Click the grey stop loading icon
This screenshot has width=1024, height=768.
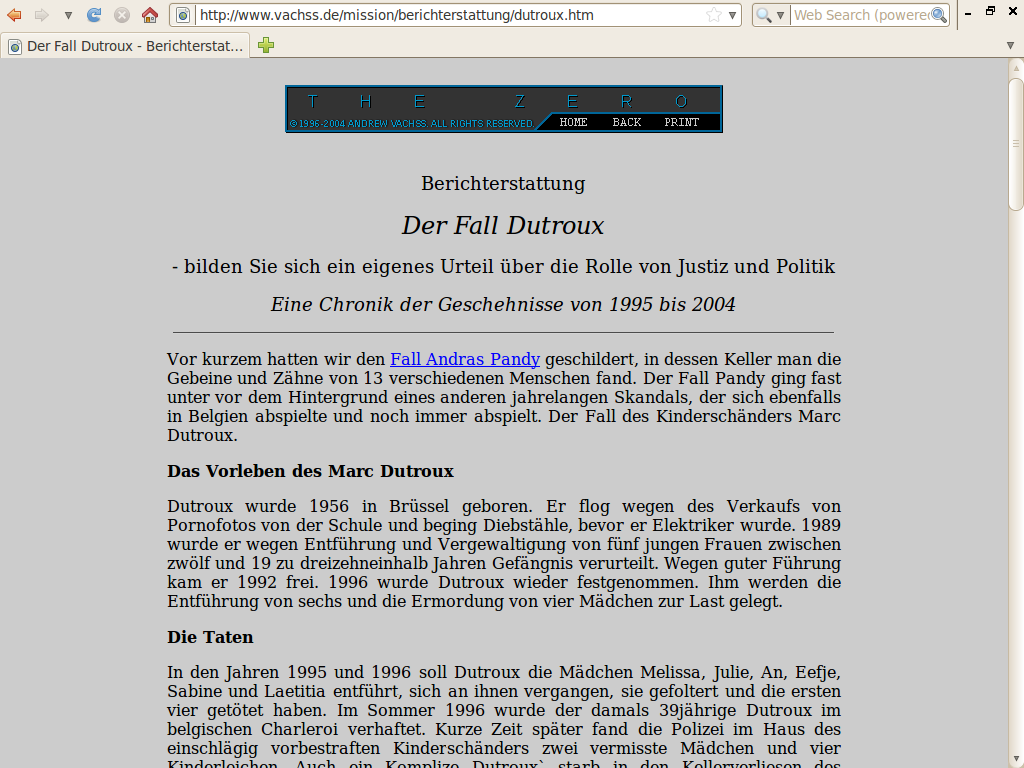tap(121, 14)
